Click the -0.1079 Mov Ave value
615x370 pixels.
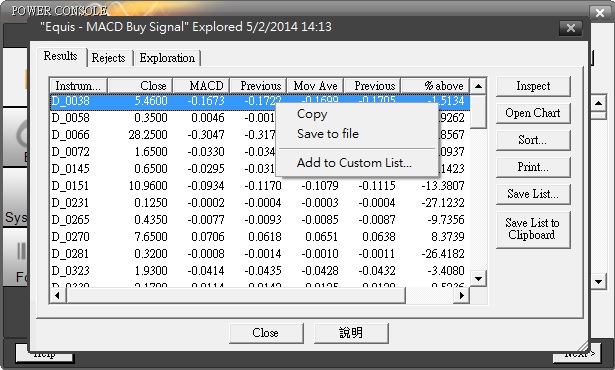click(x=320, y=186)
